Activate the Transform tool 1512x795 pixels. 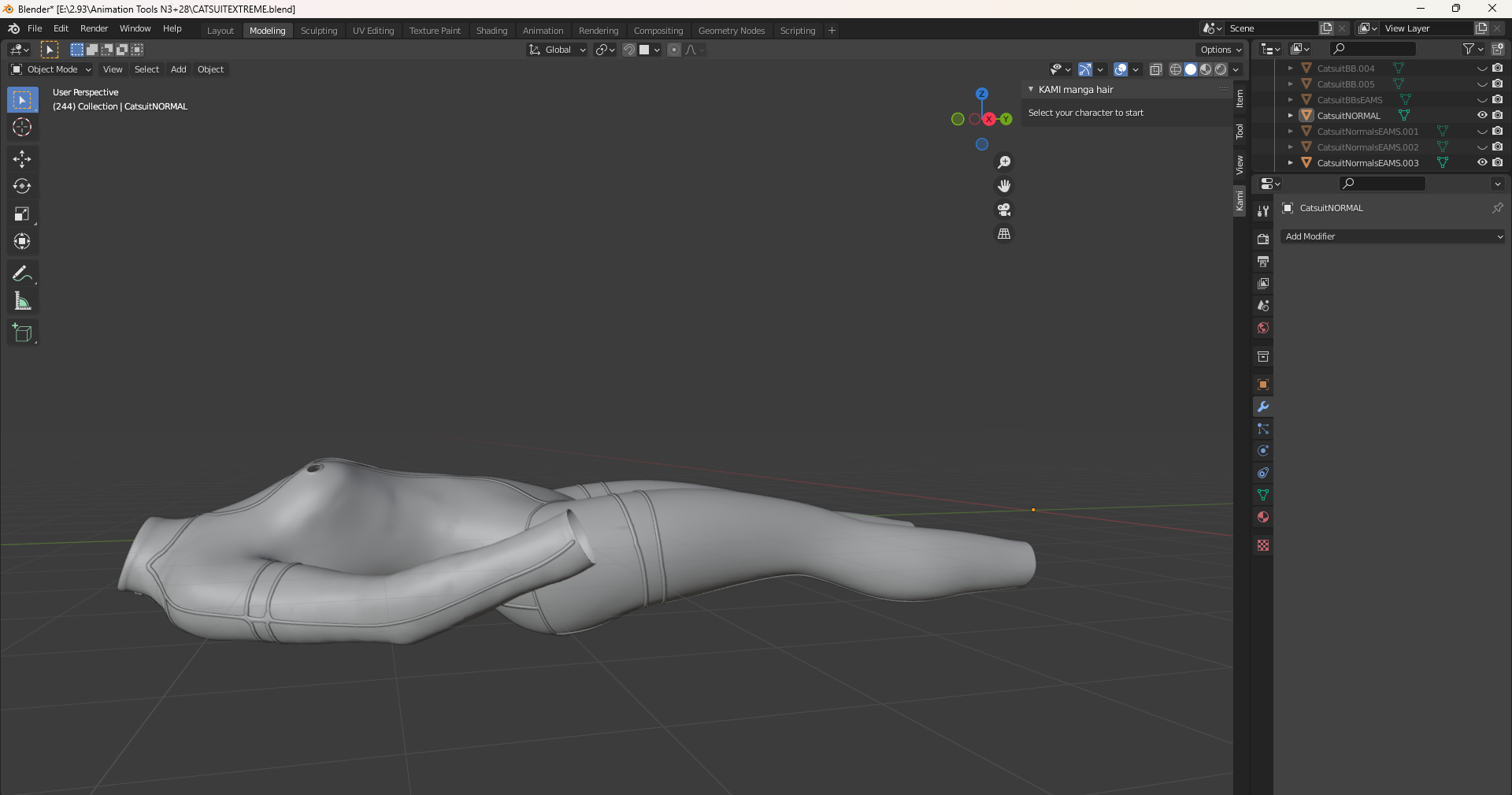22,242
